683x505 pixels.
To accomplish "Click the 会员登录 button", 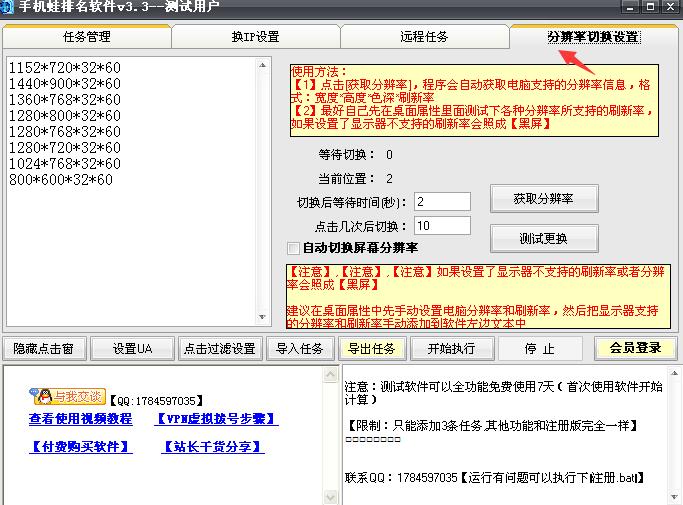I will click(x=635, y=348).
